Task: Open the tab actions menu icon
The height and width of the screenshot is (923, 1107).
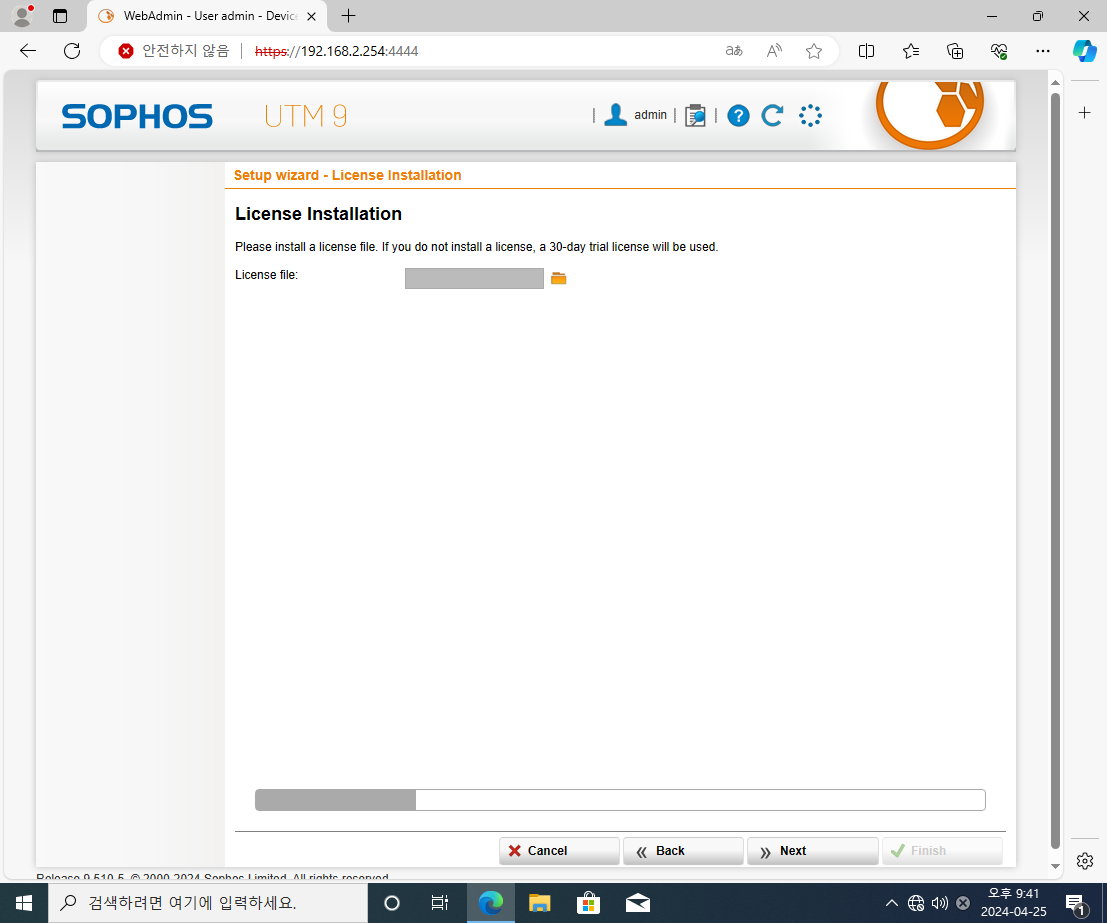Action: [x=60, y=16]
